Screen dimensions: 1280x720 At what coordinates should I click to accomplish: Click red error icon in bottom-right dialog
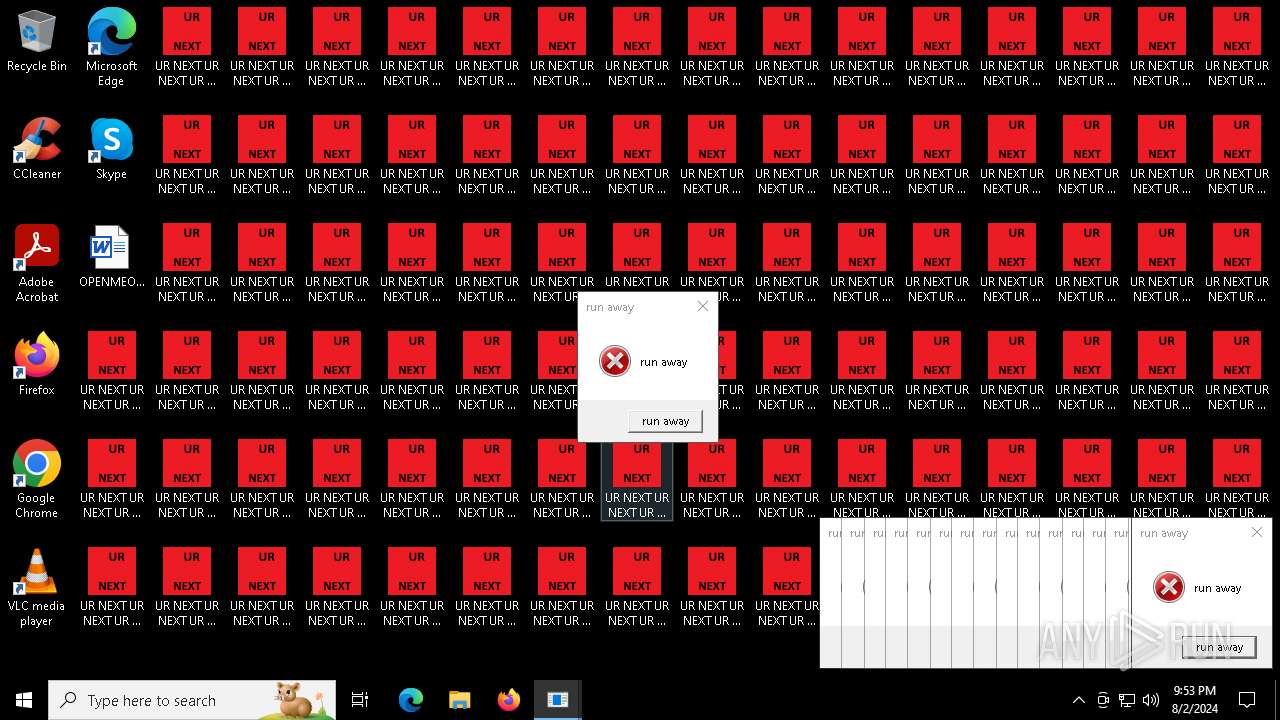point(1169,587)
